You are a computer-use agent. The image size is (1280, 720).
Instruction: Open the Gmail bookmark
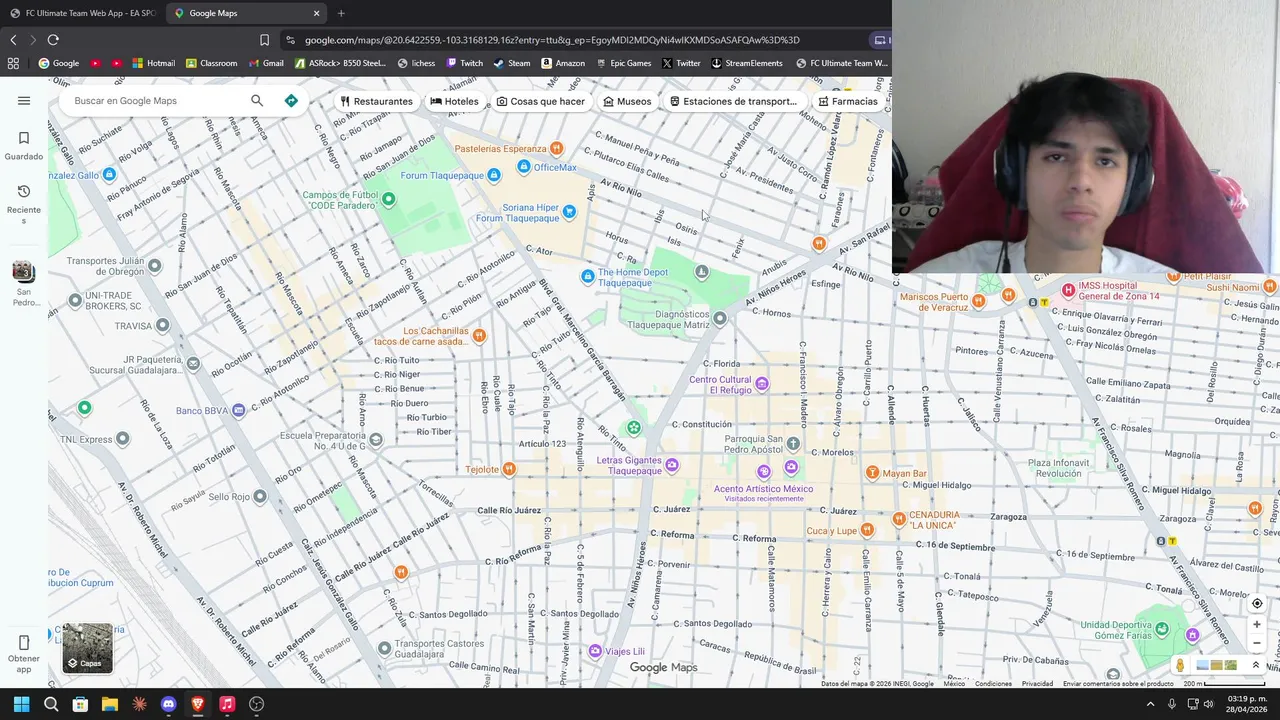pos(265,63)
